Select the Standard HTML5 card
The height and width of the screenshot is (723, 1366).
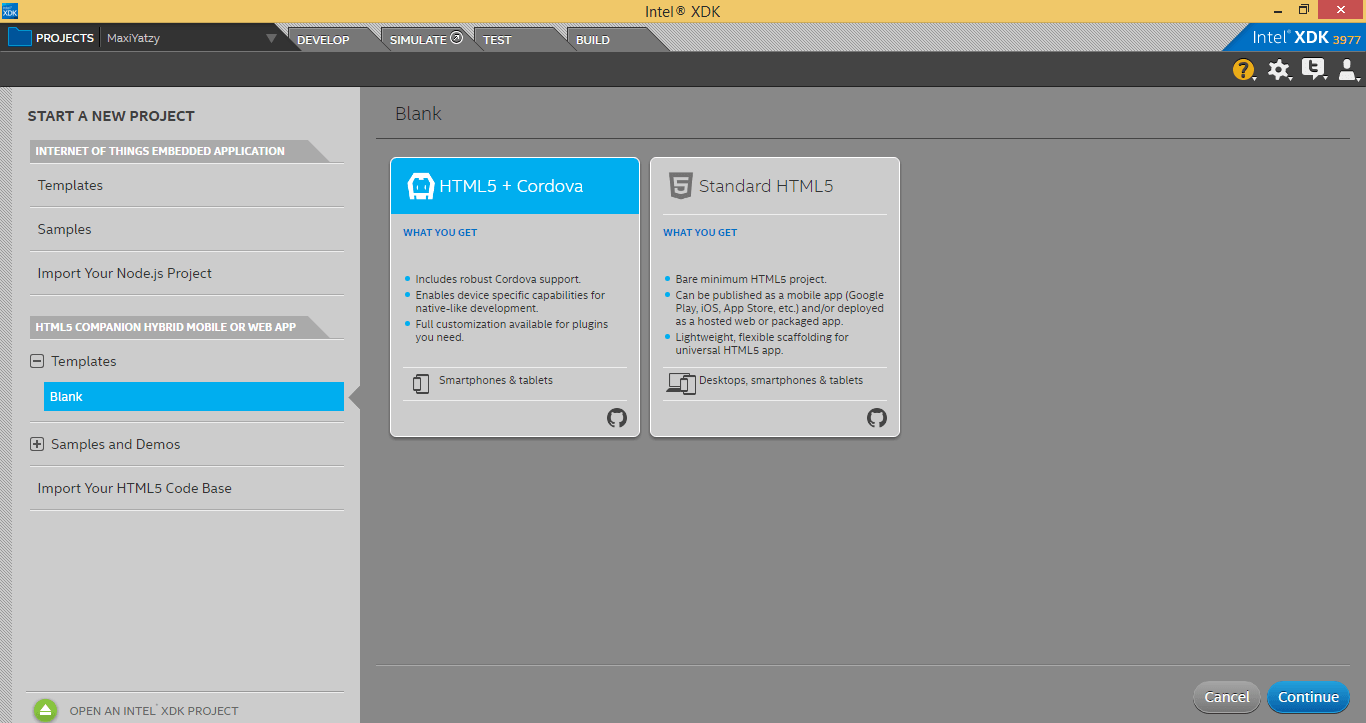[x=775, y=297]
